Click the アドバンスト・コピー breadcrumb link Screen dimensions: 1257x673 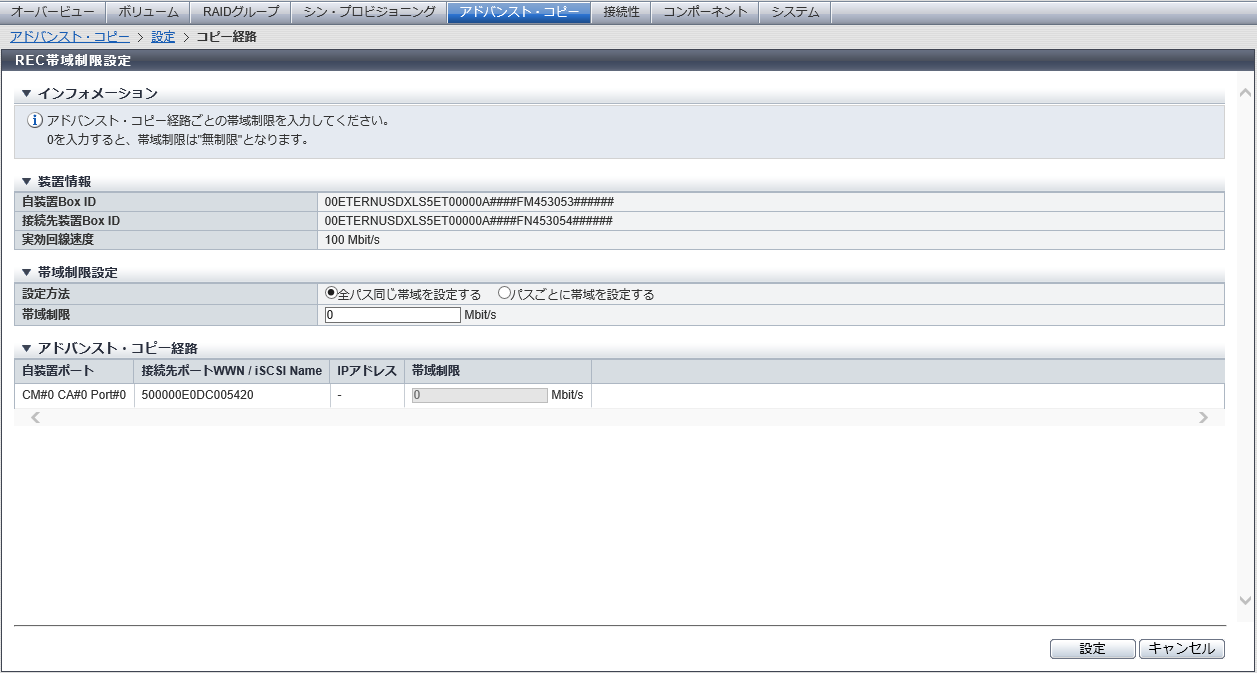pyautogui.click(x=69, y=37)
